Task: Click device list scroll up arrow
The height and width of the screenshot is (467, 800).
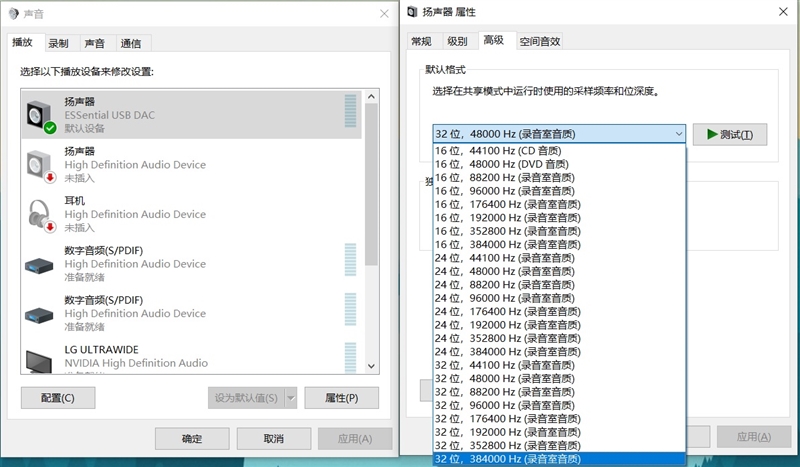Action: [371, 96]
